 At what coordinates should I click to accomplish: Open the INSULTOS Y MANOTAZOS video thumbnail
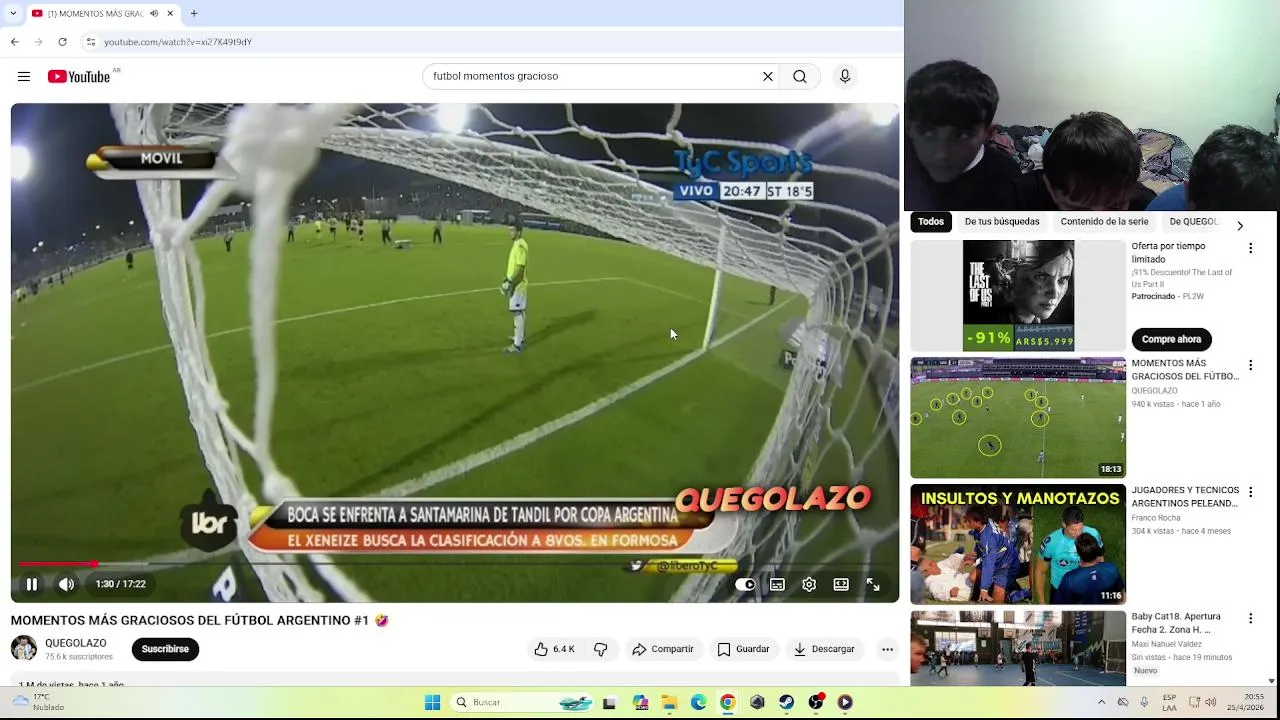pyautogui.click(x=1018, y=544)
